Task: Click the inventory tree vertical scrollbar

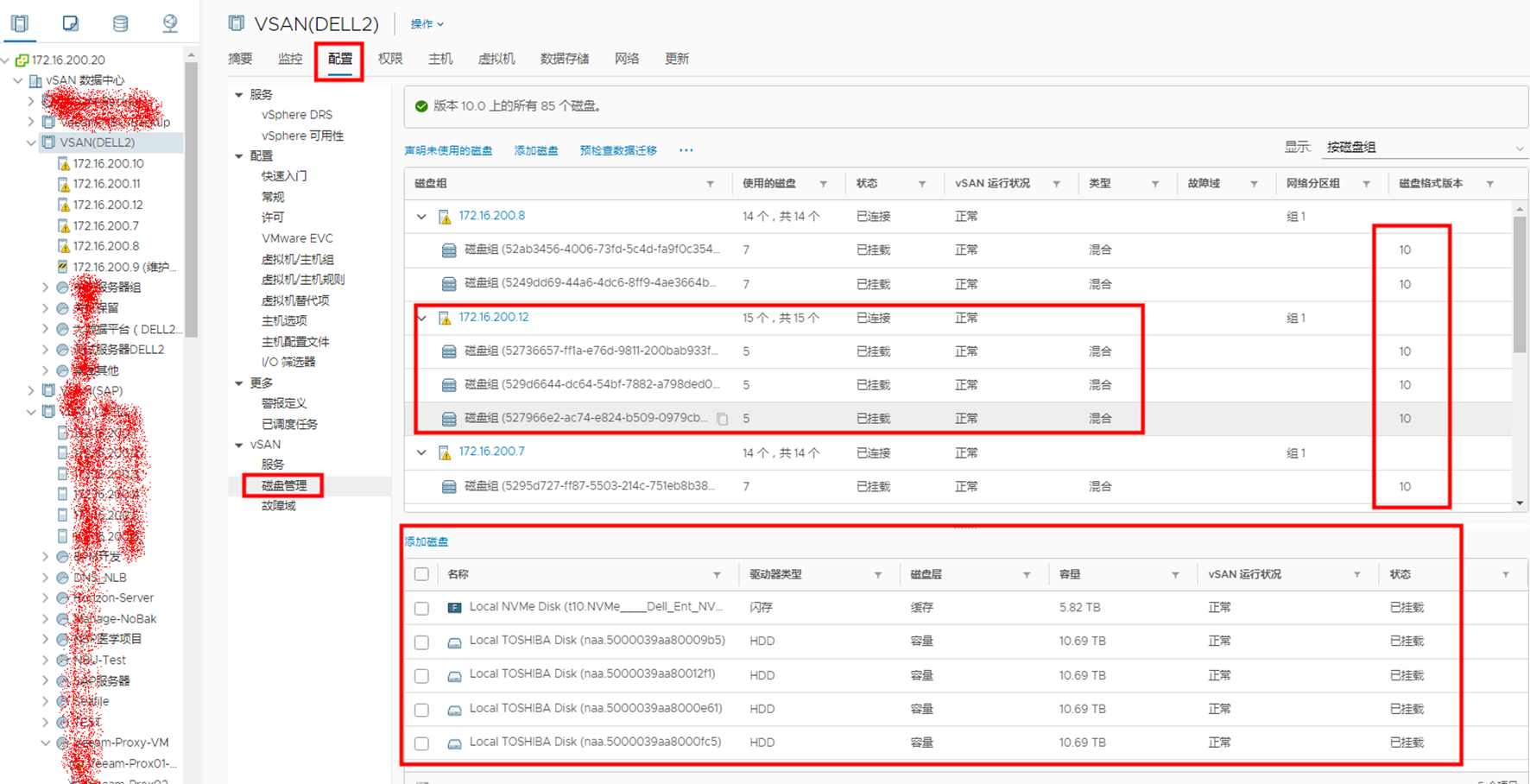Action: pyautogui.click(x=191, y=199)
